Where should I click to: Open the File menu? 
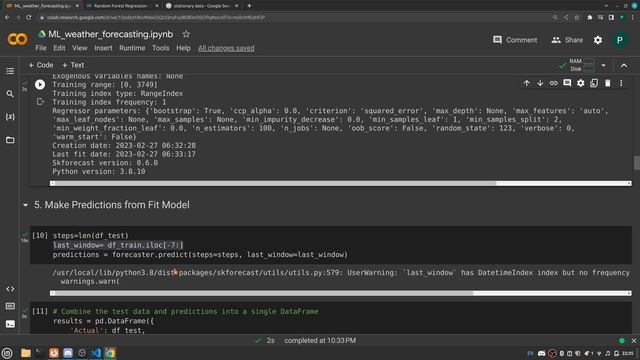pyautogui.click(x=41, y=48)
